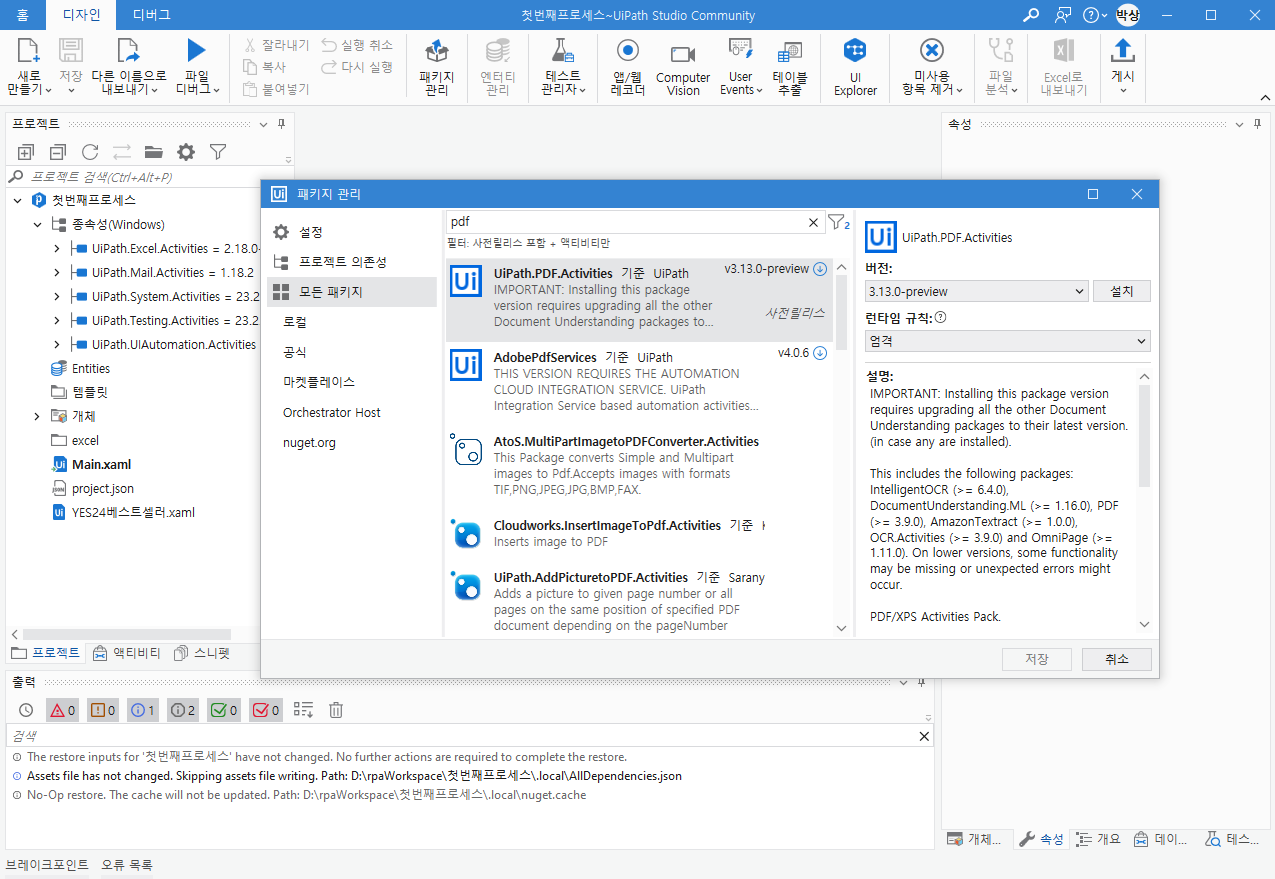Select AdobePdfServices package
1275x879 pixels.
click(639, 382)
